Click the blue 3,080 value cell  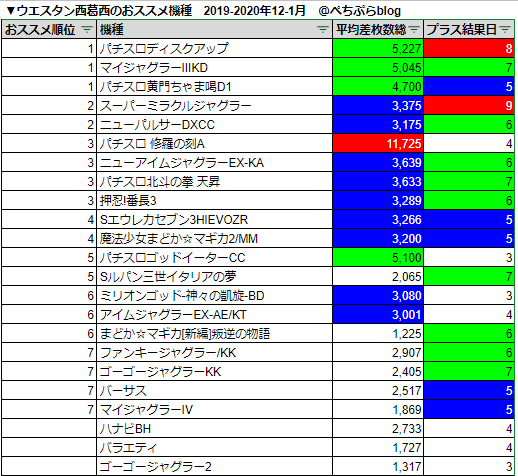[x=378, y=295]
